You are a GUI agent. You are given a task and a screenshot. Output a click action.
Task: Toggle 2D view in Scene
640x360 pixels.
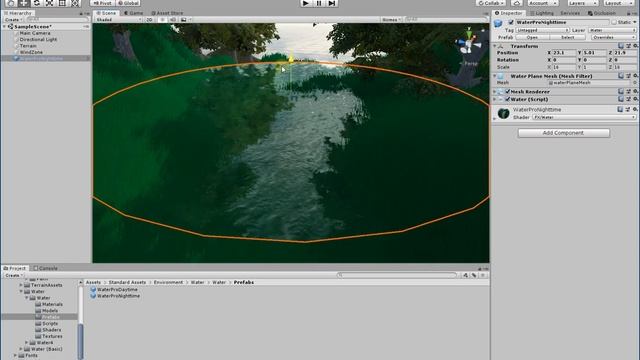click(x=150, y=20)
